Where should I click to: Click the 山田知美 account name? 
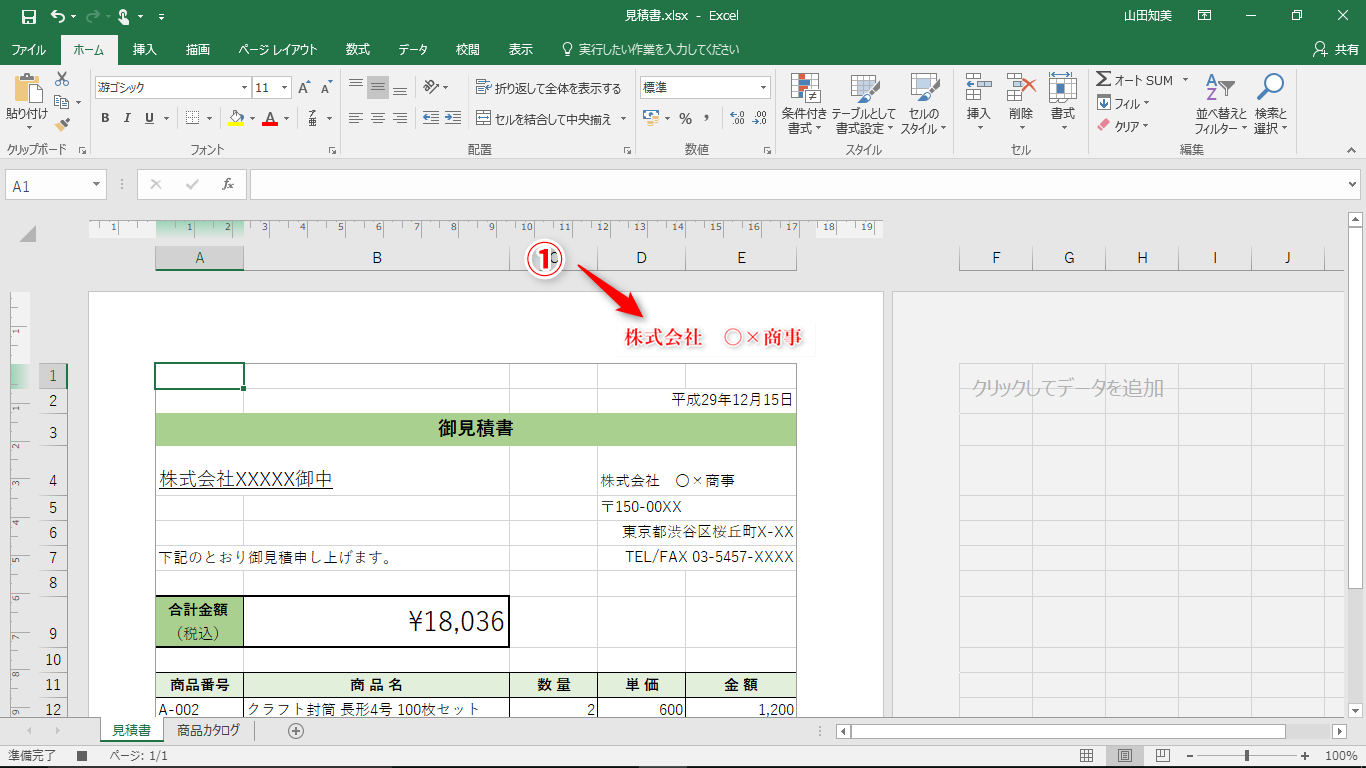[x=1147, y=16]
